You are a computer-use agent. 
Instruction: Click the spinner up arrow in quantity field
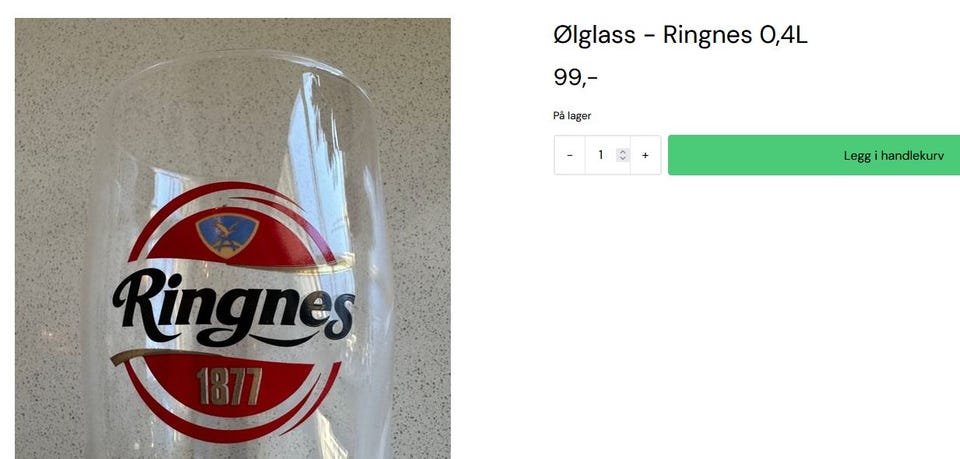pyautogui.click(x=623, y=152)
